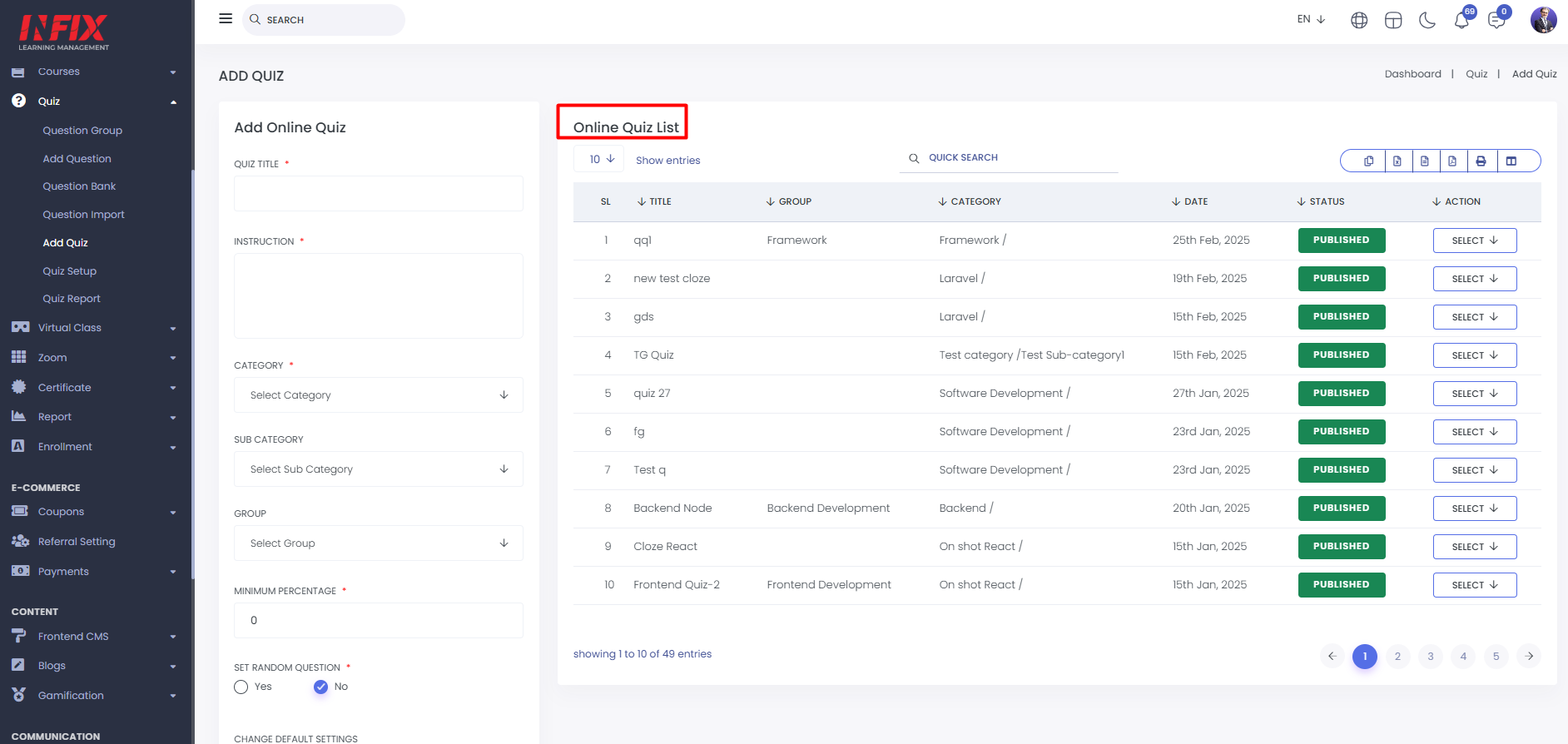1568x744 pixels.
Task: Toggle dark mode with the moon icon
Action: point(1427,20)
